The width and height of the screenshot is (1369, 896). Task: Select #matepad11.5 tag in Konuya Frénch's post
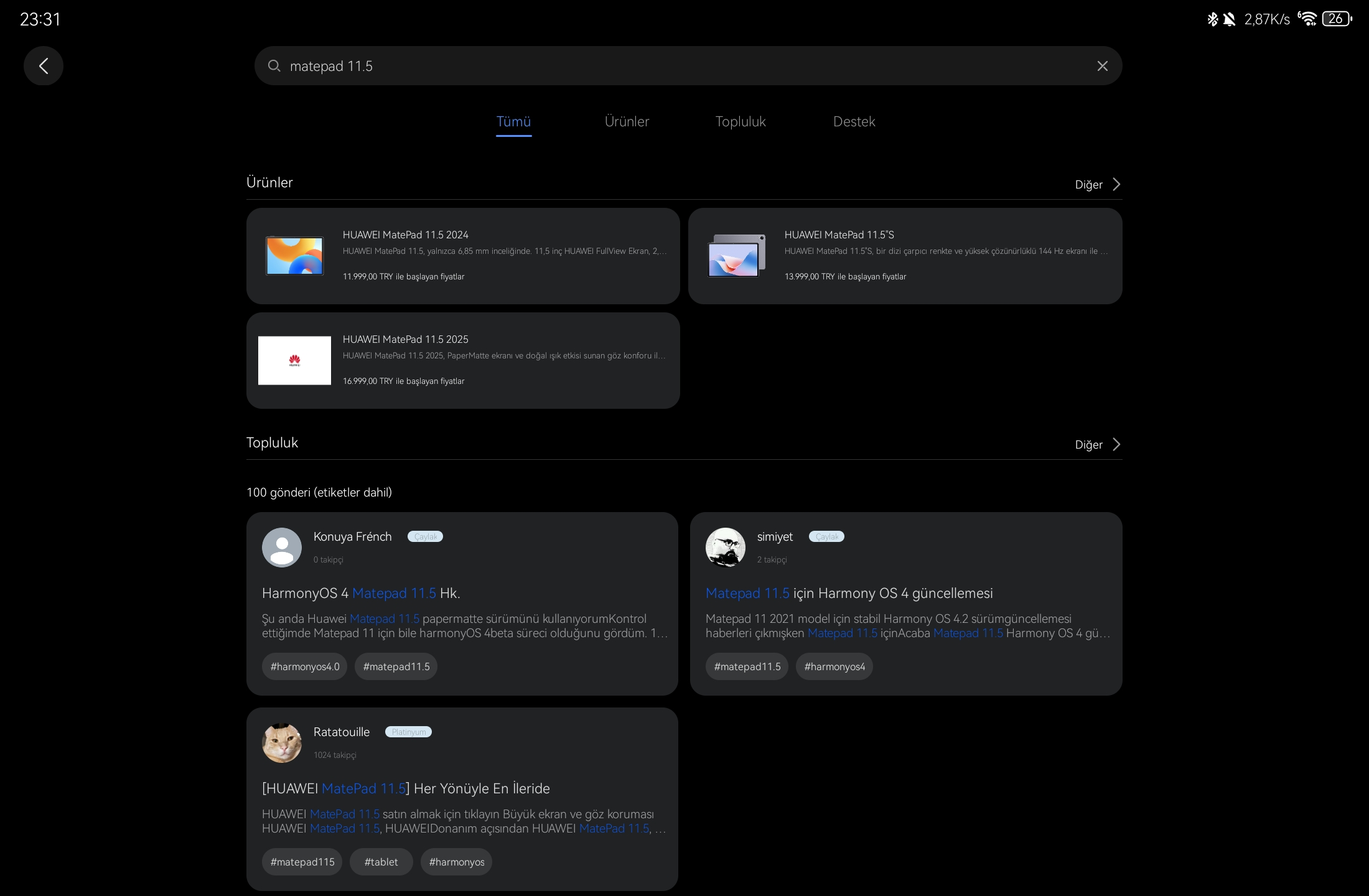point(396,666)
